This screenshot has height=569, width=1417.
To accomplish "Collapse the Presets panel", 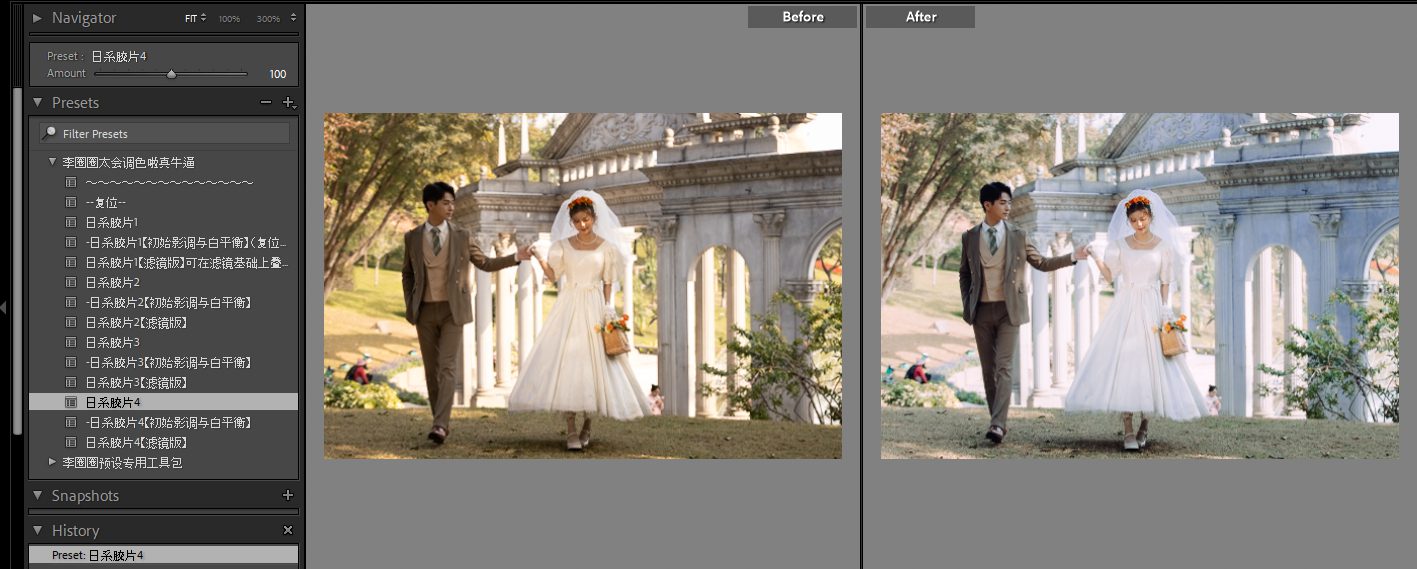I will click(x=38, y=103).
